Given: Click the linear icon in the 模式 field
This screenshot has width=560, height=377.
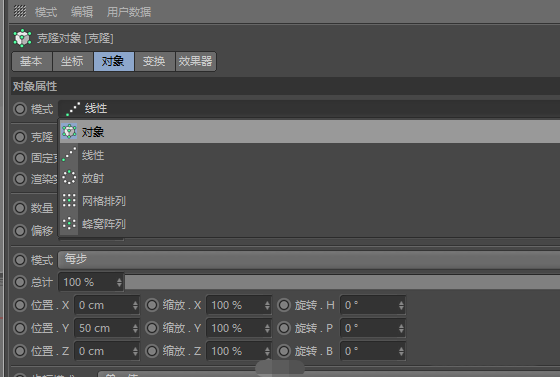Looking at the screenshot, I should click(73, 109).
